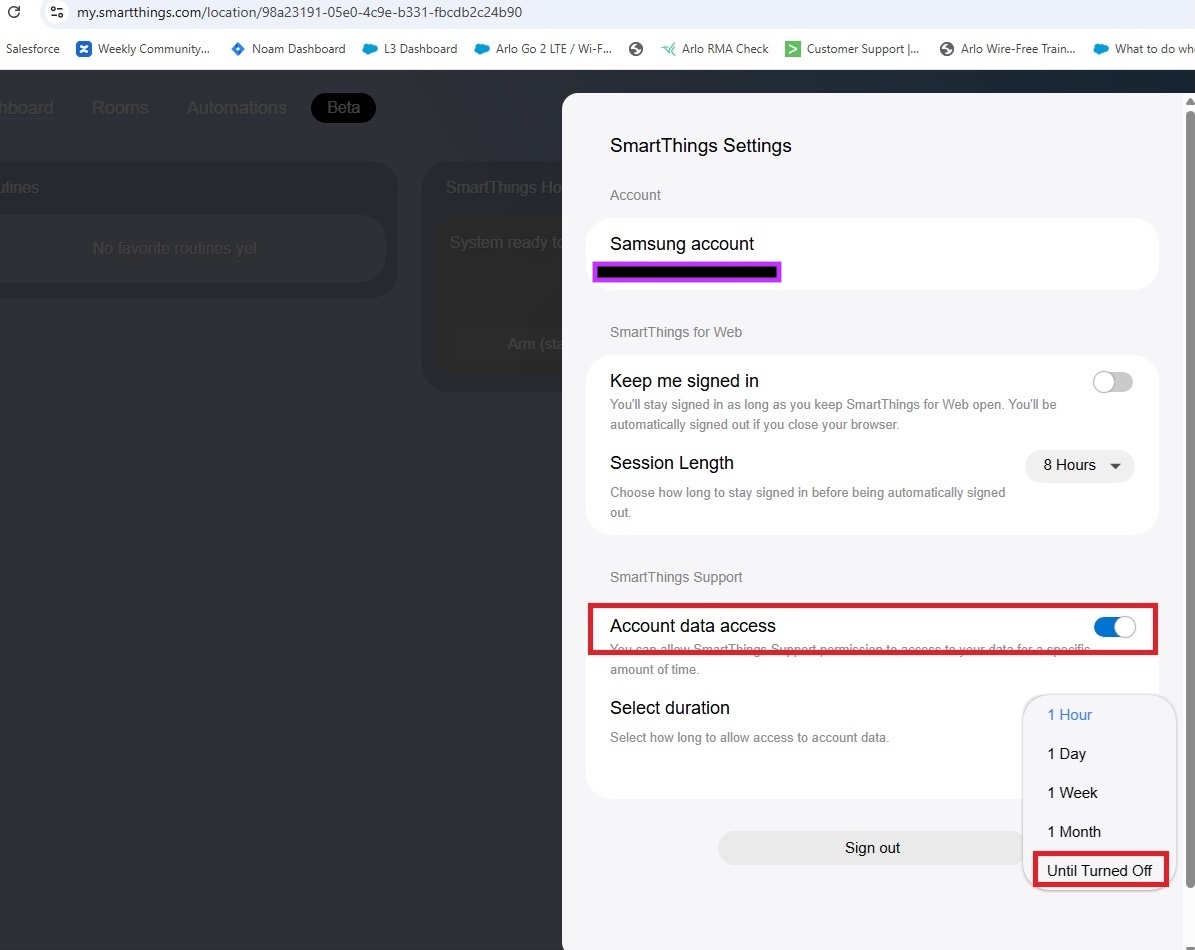Open the Noam Dashboard bookmark

[288, 49]
